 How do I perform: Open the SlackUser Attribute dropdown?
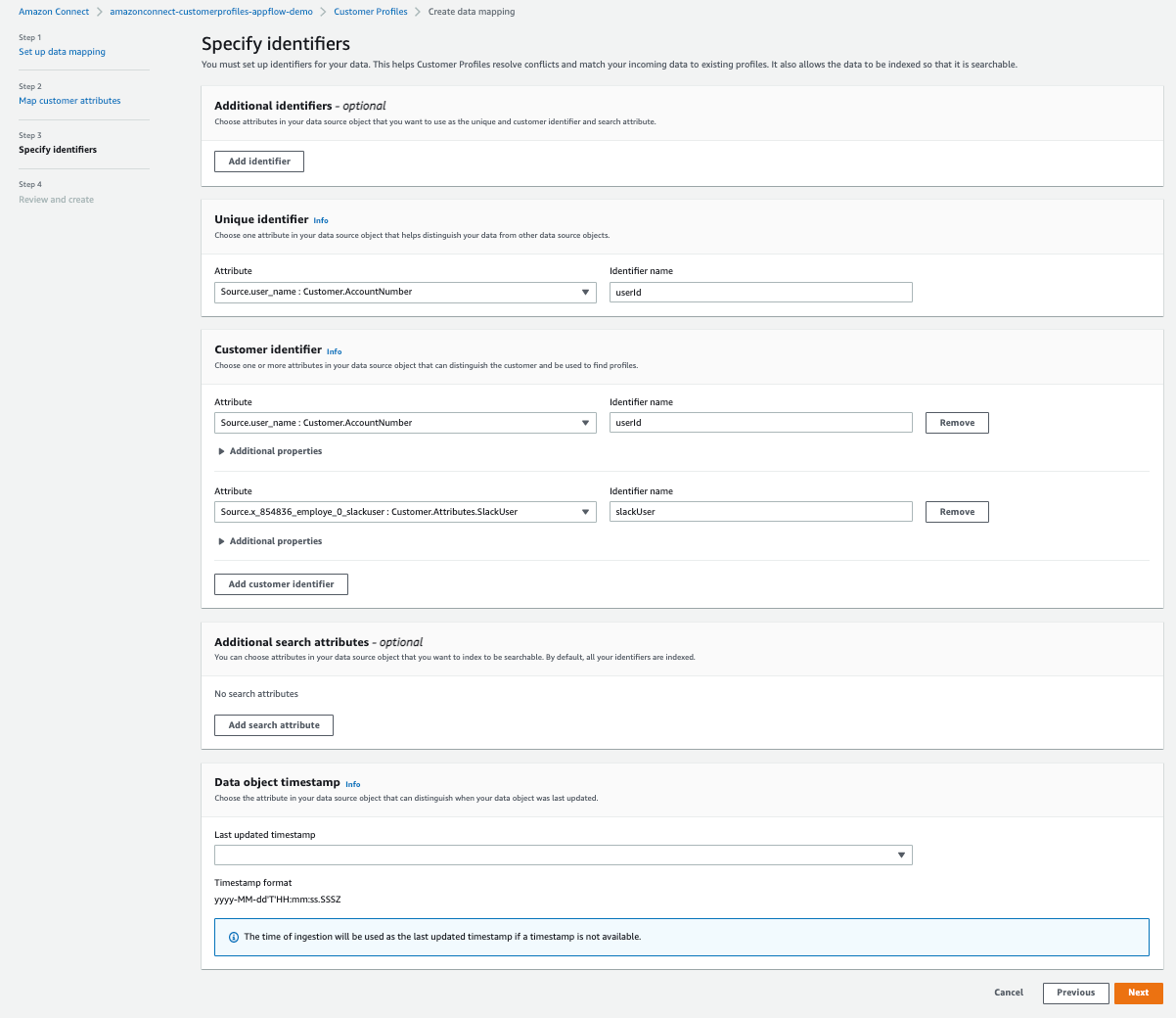click(405, 512)
